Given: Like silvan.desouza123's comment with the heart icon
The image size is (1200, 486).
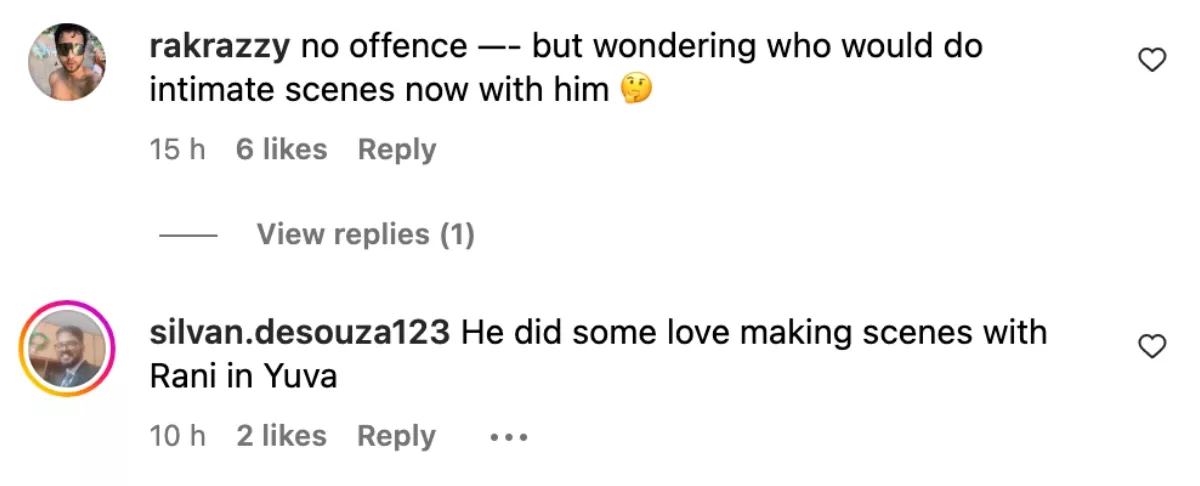Looking at the screenshot, I should pos(1153,347).
